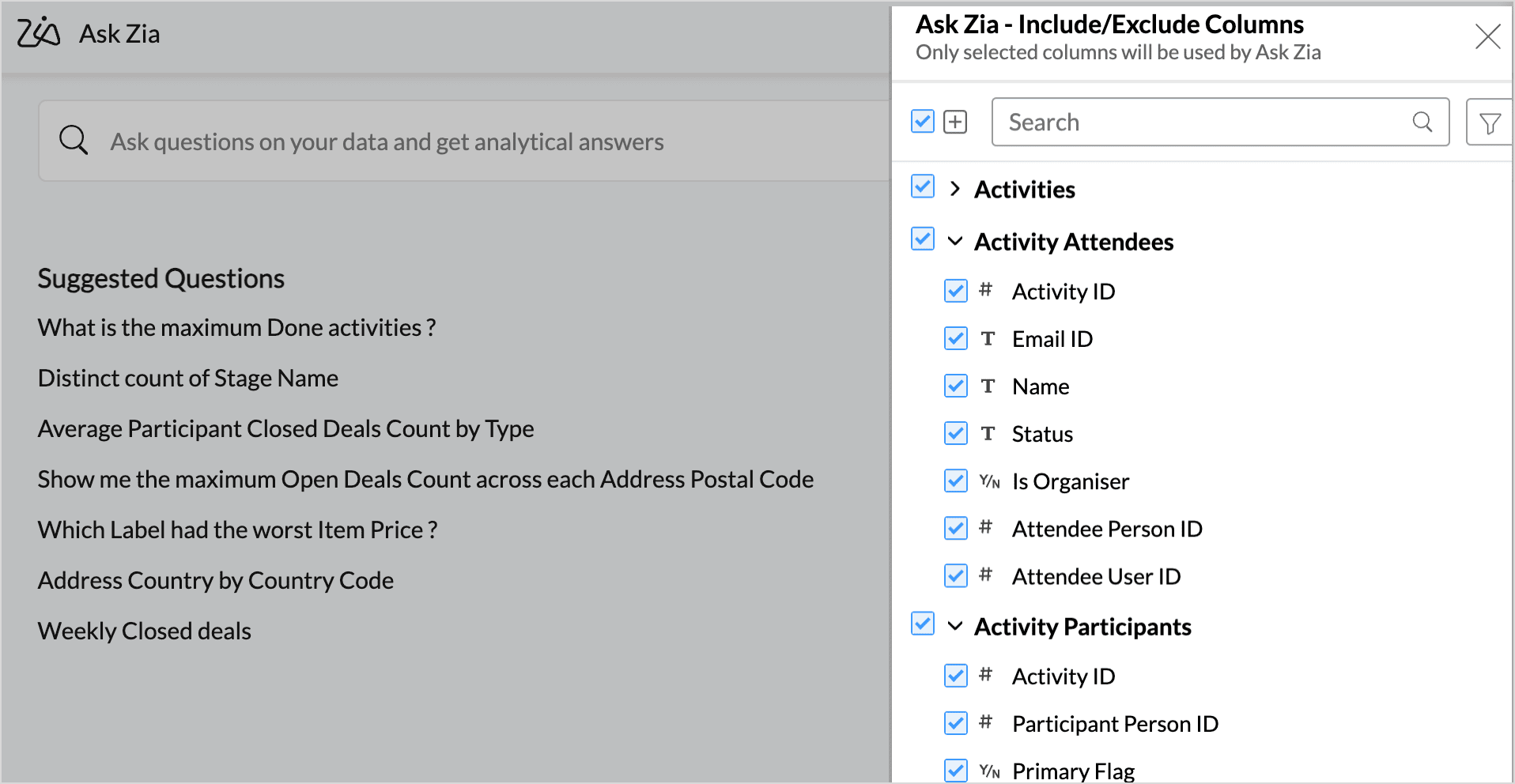Viewport: 1515px width, 784px height.
Task: Click the Activities table label
Action: click(x=1025, y=189)
